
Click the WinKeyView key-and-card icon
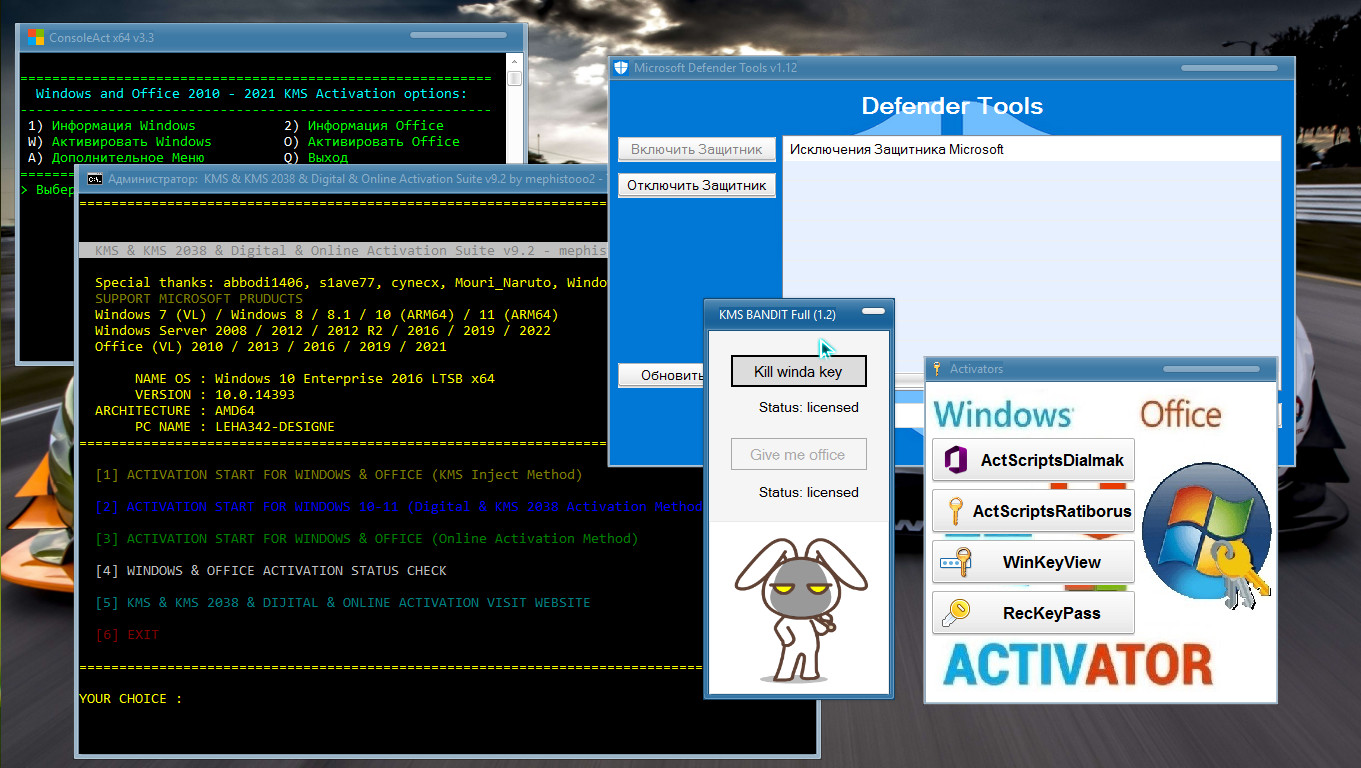955,562
